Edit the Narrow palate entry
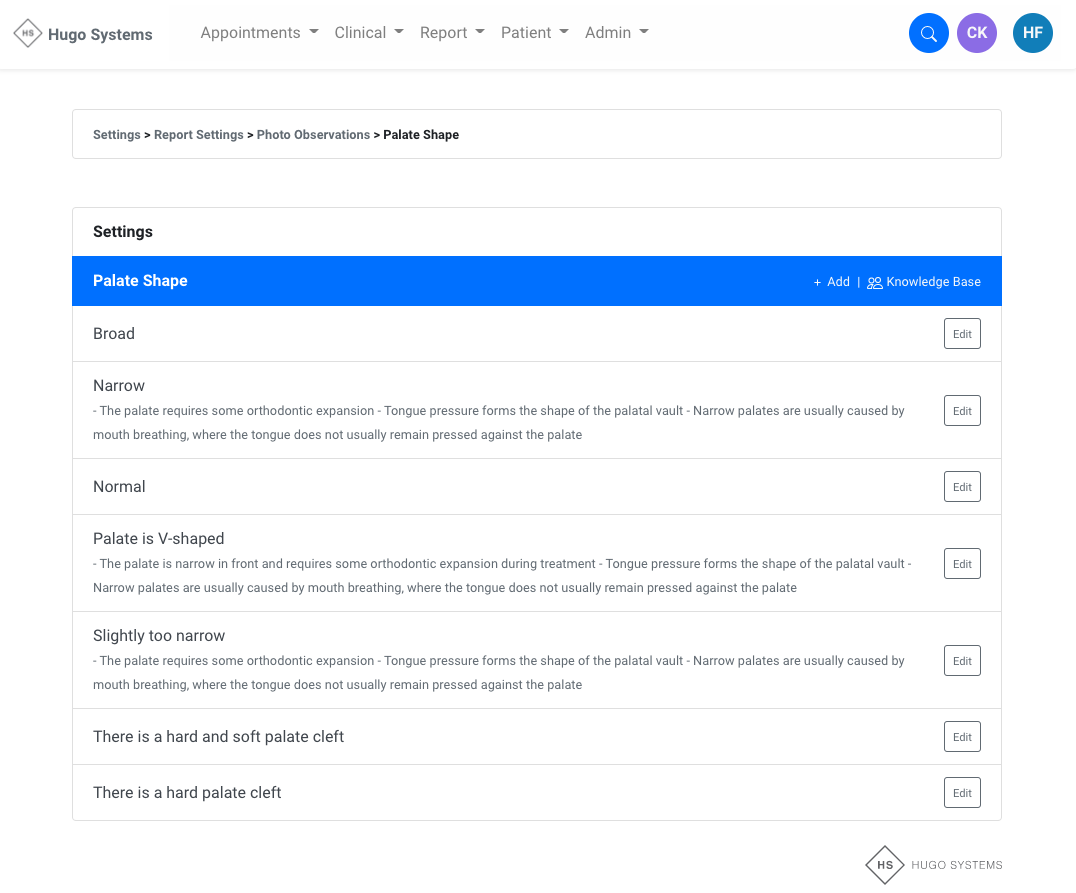 [x=962, y=410]
